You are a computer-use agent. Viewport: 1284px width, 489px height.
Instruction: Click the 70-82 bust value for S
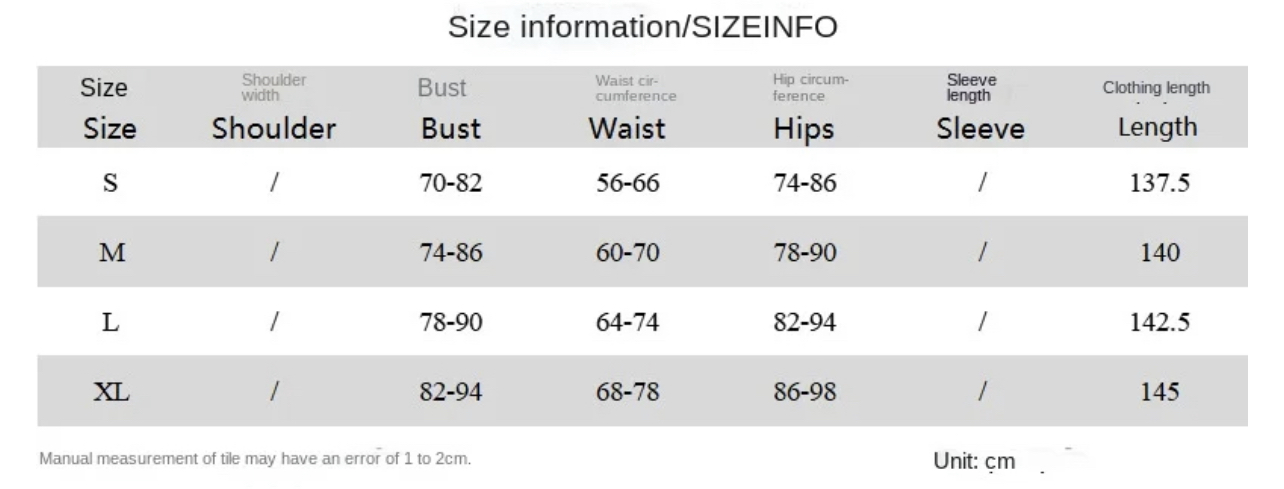pos(450,184)
